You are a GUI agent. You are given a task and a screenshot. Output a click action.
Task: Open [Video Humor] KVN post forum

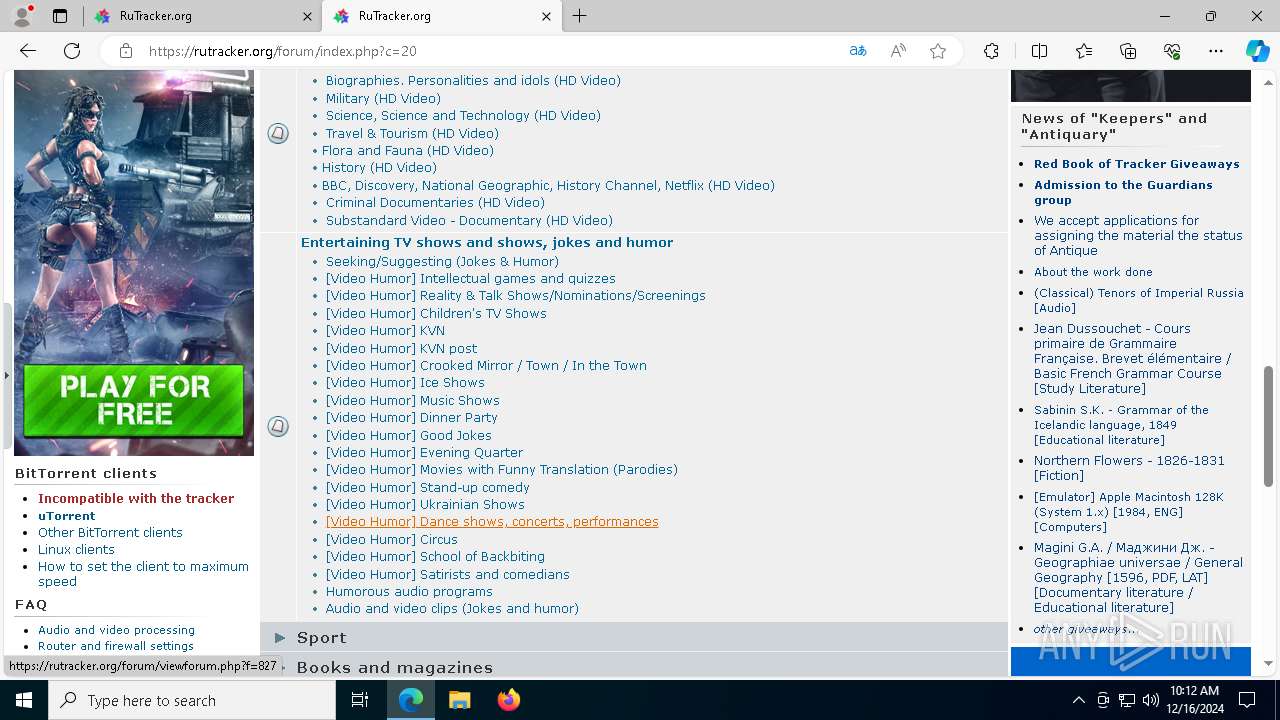pos(401,348)
